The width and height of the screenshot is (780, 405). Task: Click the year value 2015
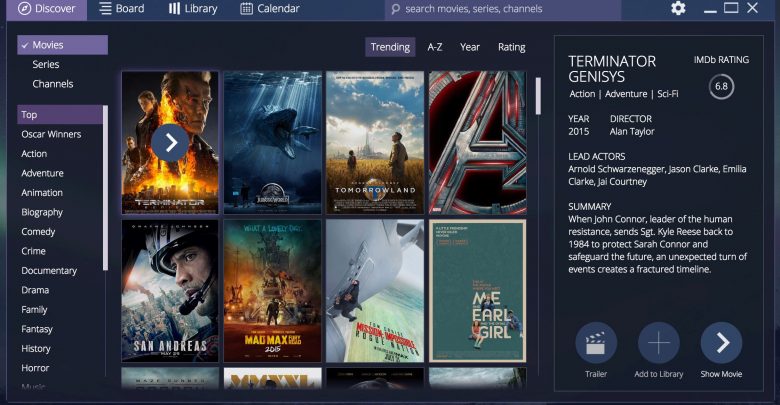coord(579,132)
